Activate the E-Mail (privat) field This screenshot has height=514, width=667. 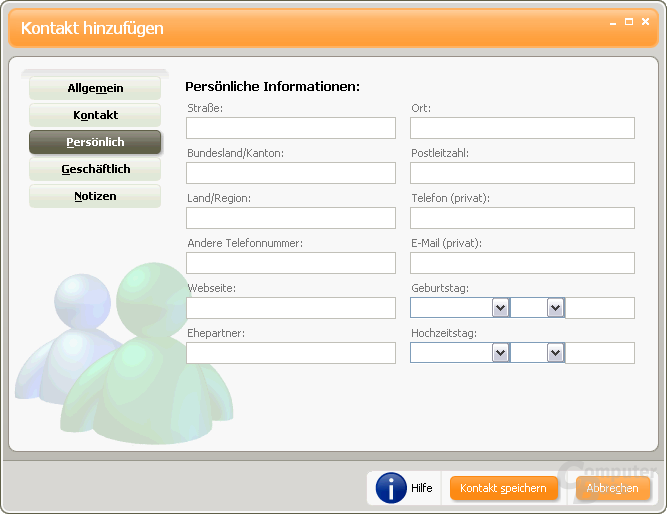(x=522, y=263)
